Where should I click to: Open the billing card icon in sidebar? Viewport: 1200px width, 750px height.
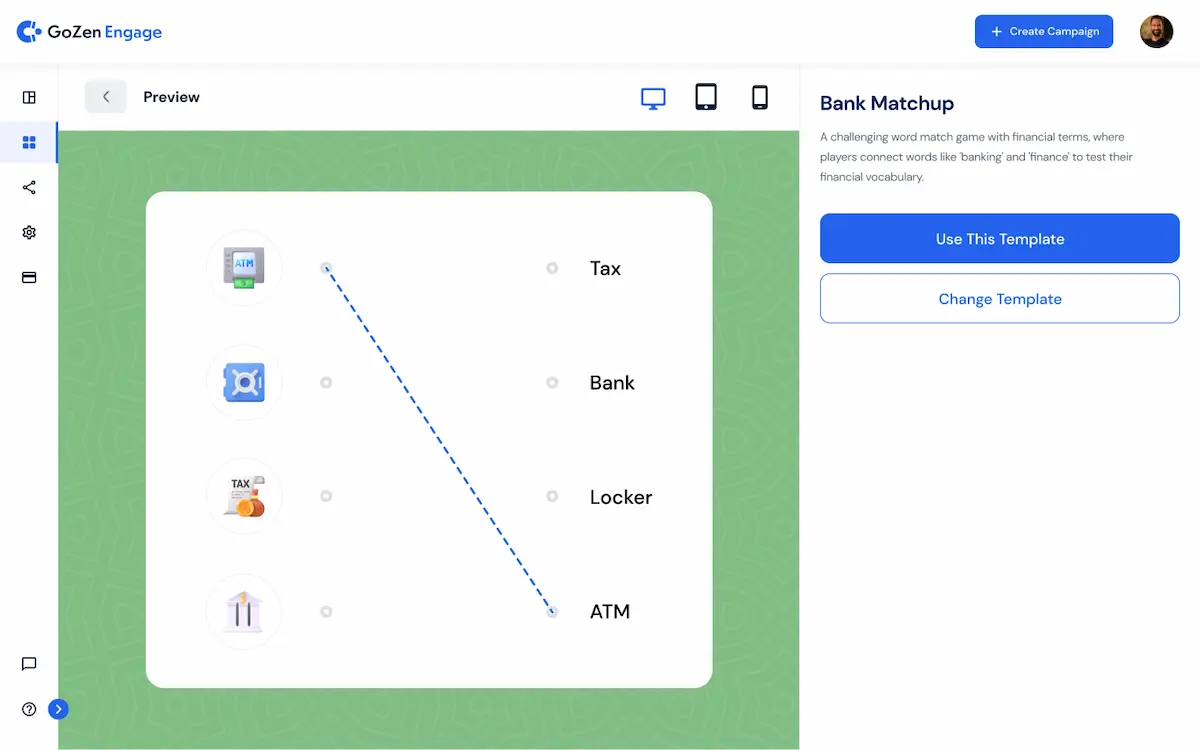pos(28,277)
